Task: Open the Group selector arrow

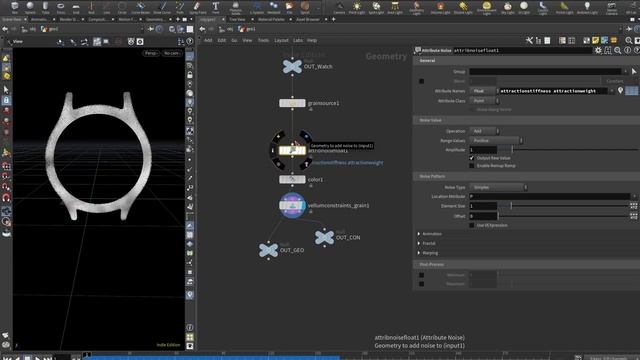Action: 634,71
